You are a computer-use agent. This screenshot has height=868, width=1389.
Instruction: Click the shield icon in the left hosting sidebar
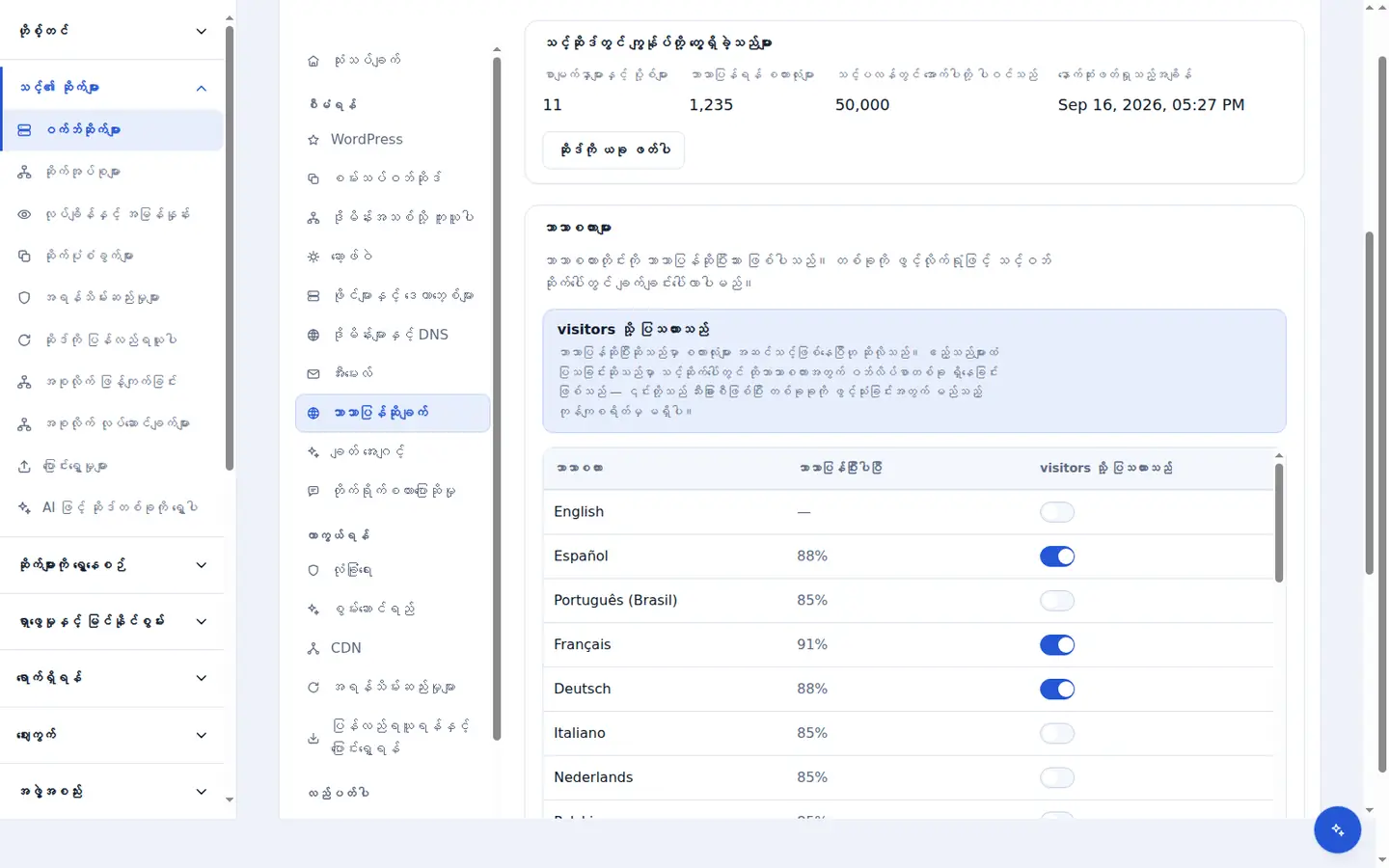click(x=24, y=298)
